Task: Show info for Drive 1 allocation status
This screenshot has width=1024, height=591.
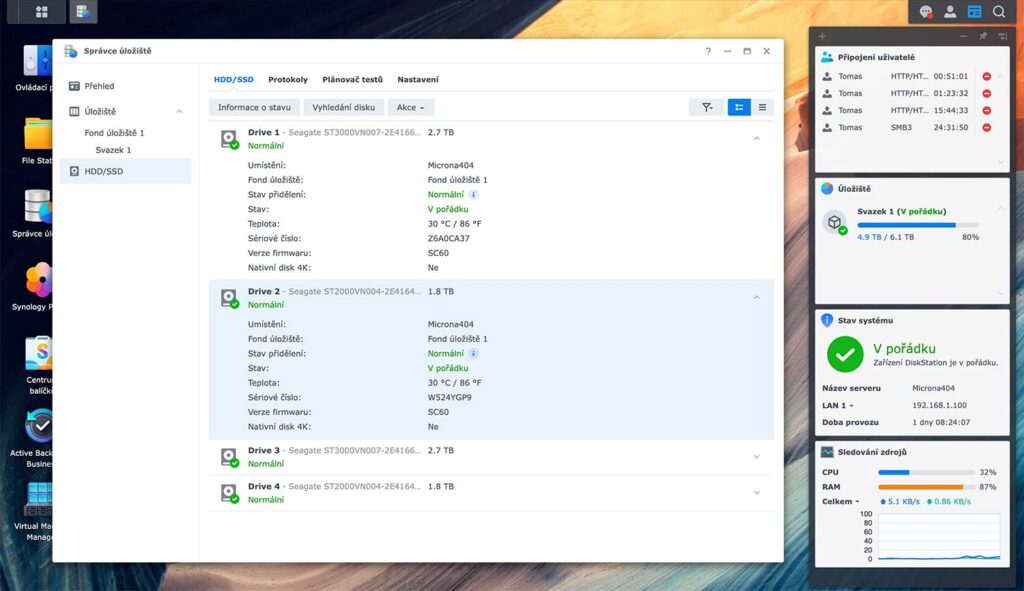Action: click(473, 195)
